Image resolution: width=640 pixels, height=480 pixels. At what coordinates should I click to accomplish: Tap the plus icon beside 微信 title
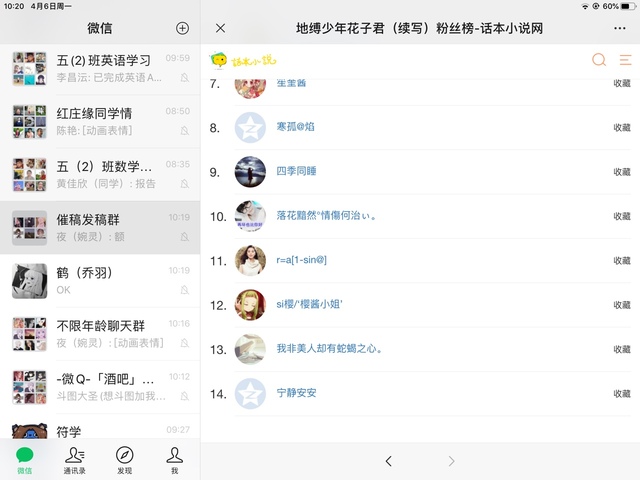[182, 28]
